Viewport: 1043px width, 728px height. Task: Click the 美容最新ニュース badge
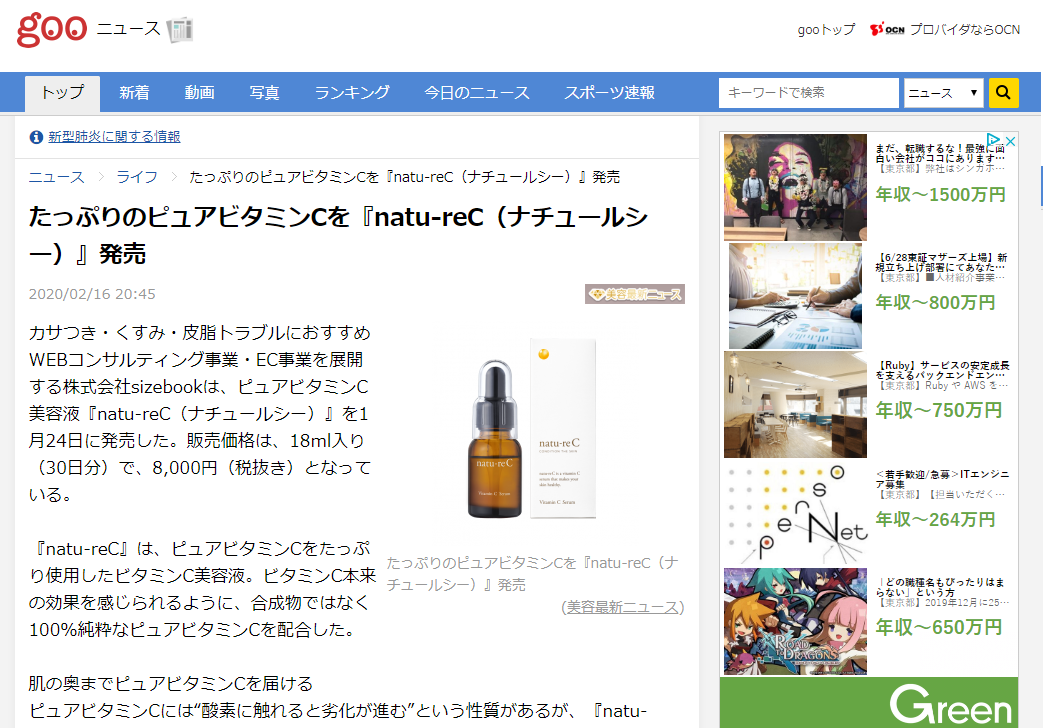tap(635, 294)
